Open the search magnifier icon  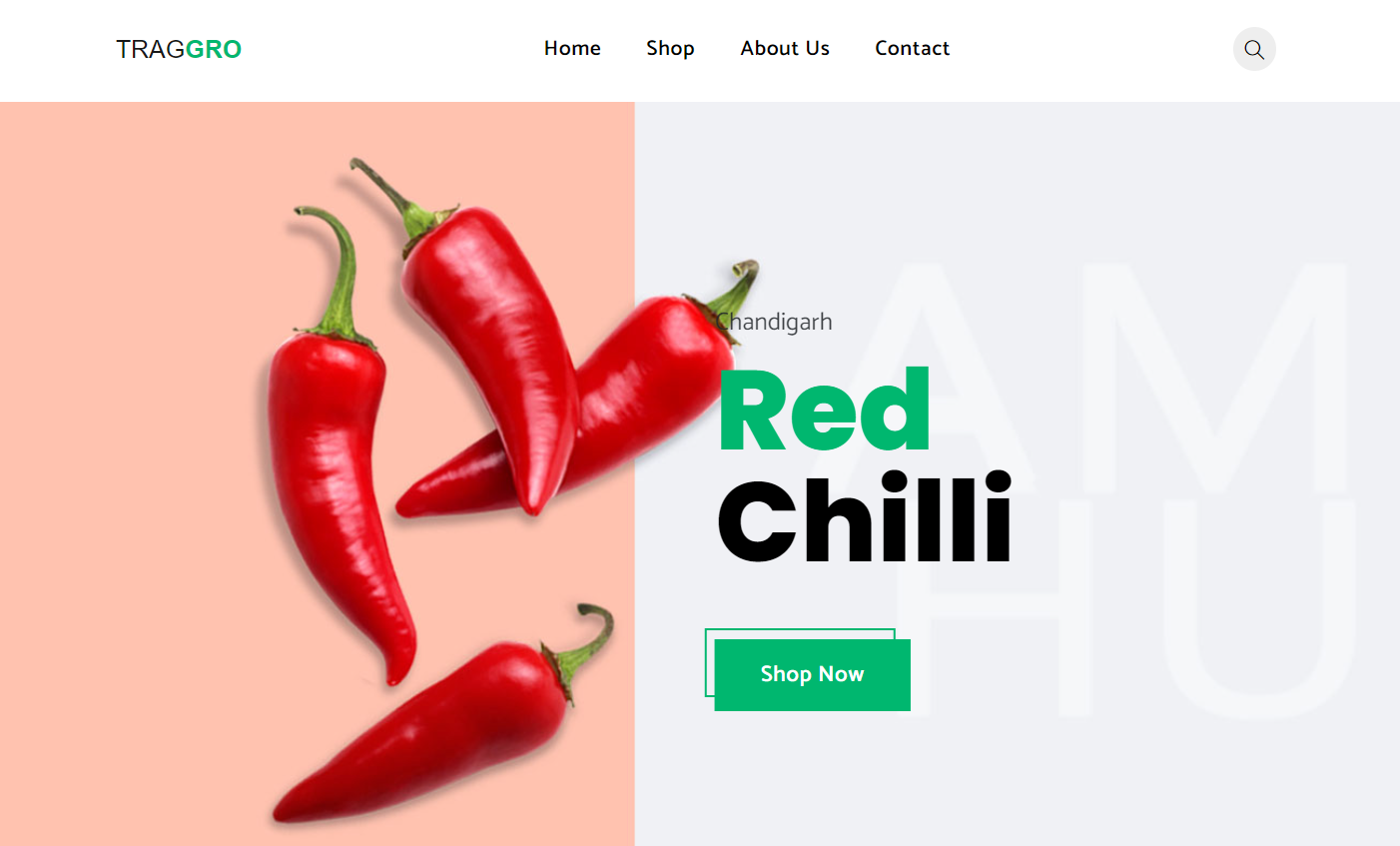click(1254, 49)
